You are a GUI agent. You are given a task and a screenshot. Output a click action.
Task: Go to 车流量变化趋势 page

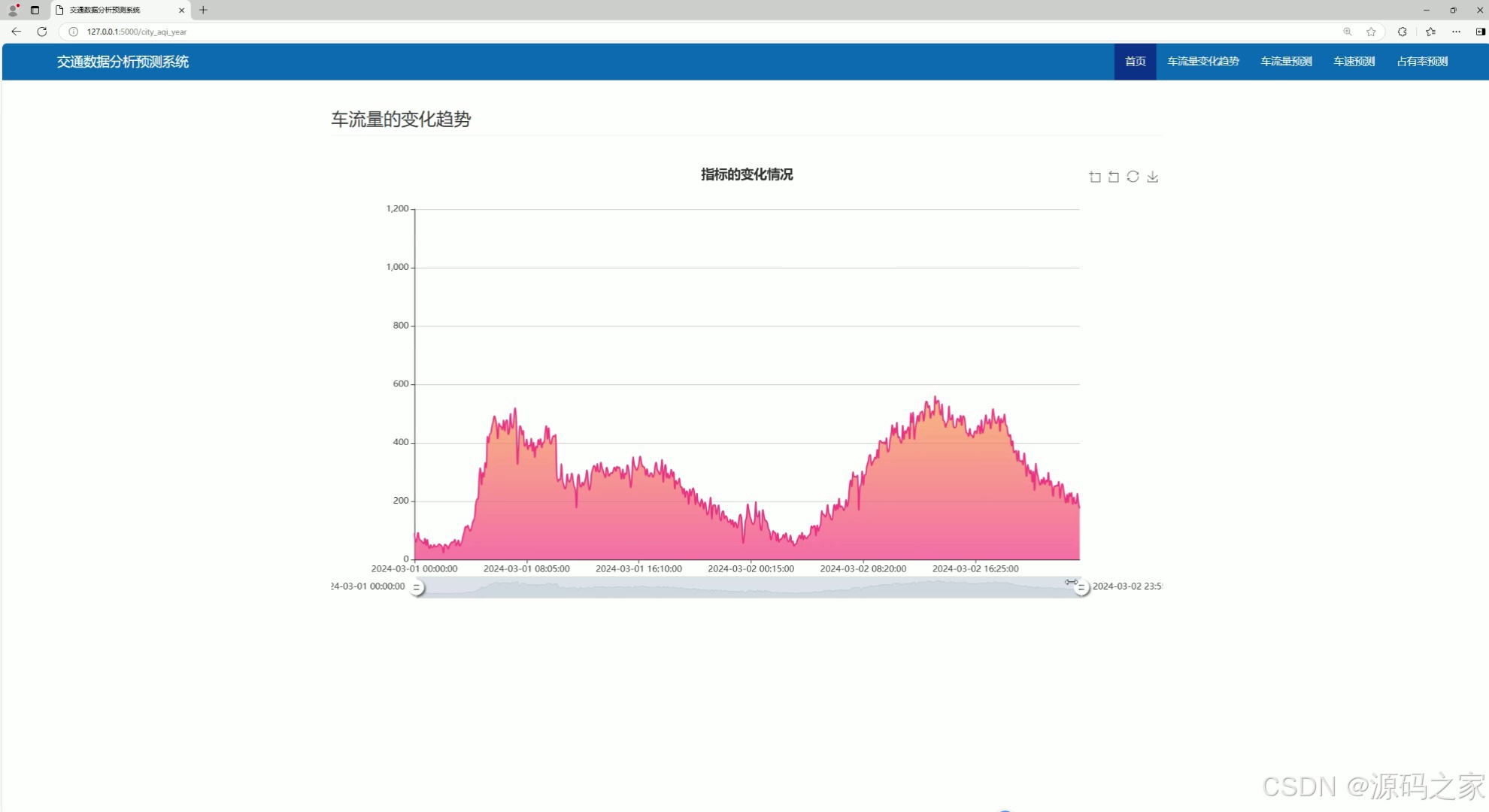(x=1202, y=62)
